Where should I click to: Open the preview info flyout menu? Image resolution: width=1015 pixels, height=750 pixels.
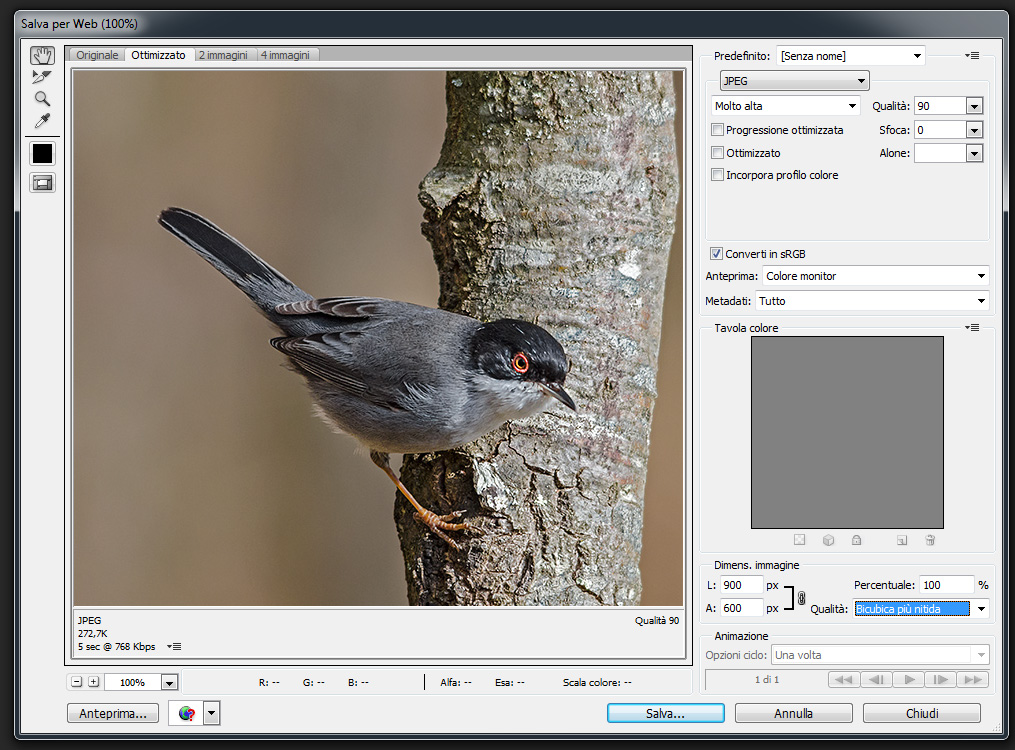click(174, 646)
